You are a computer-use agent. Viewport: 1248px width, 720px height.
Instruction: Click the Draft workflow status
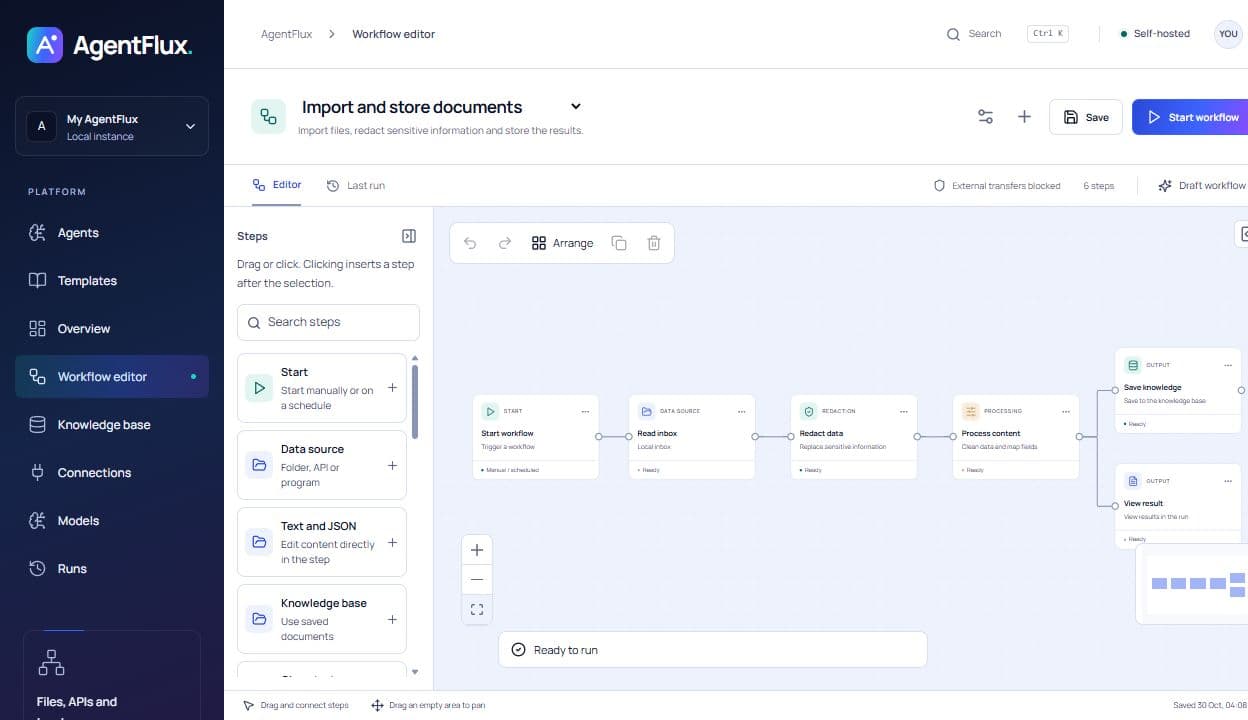pos(1202,186)
